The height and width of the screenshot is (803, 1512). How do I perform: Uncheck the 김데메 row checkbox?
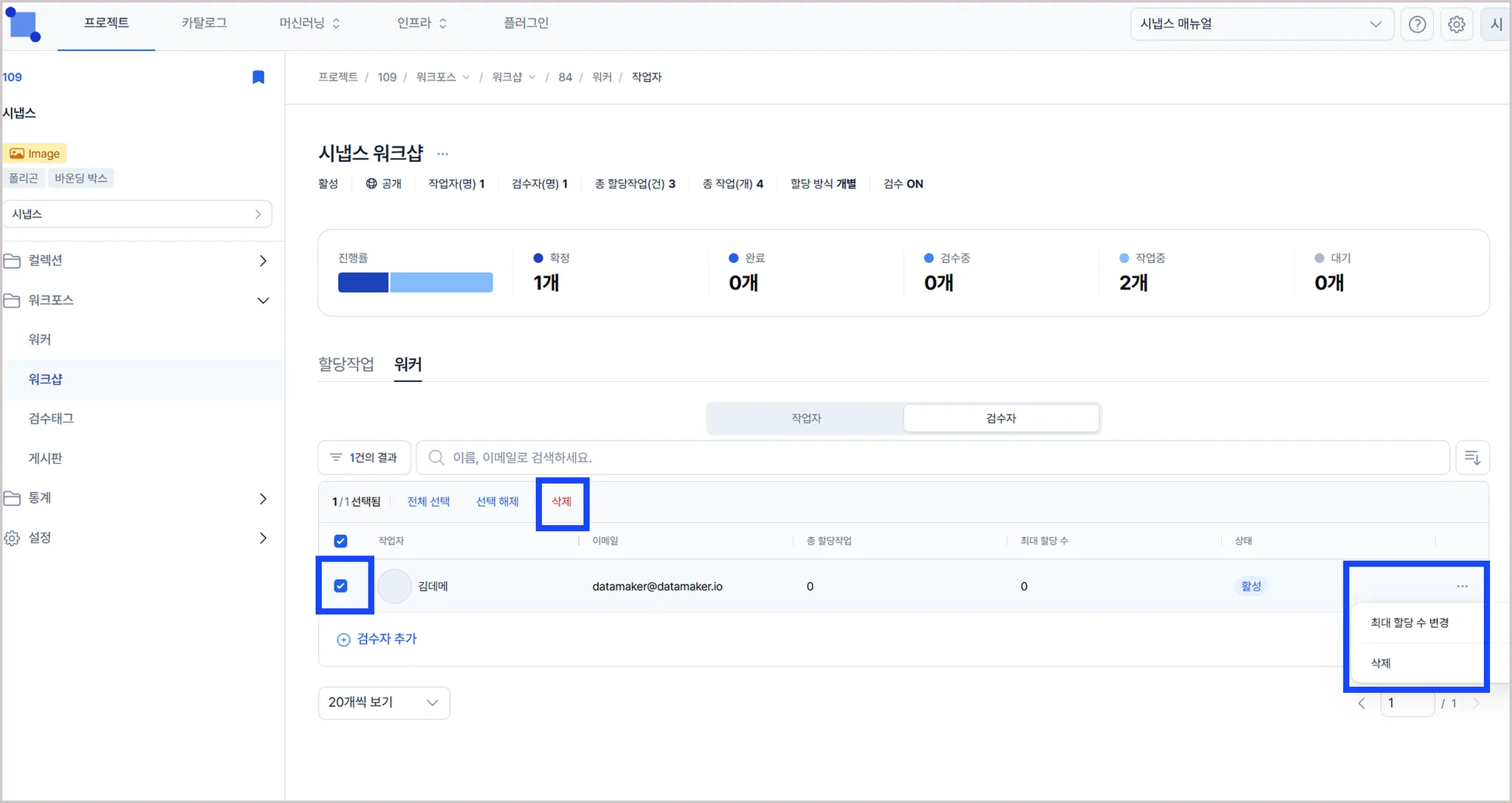point(340,586)
